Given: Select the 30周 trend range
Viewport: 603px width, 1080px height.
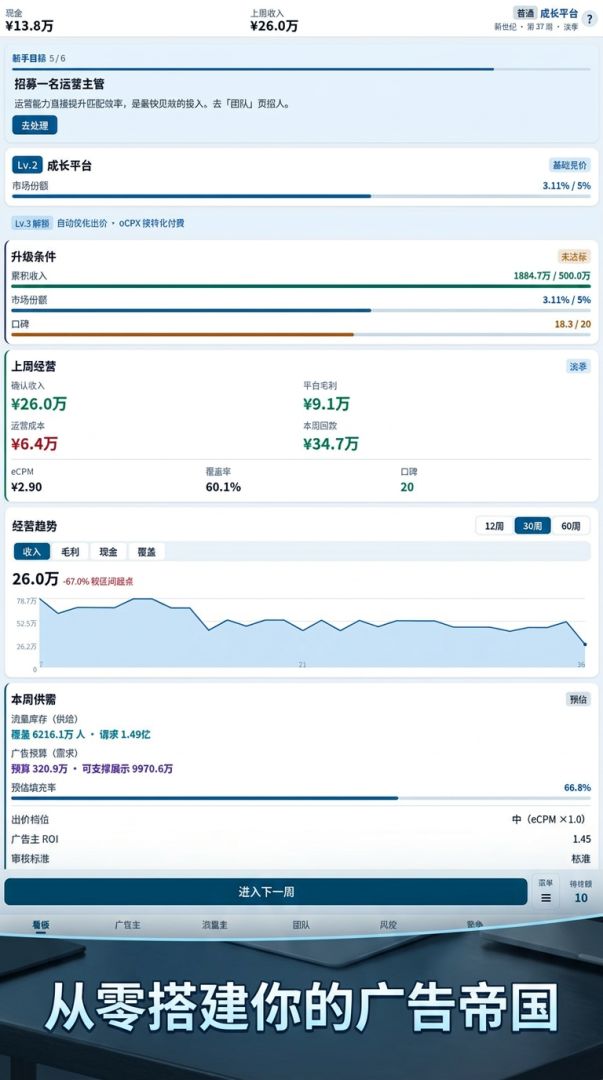Looking at the screenshot, I should pos(532,526).
